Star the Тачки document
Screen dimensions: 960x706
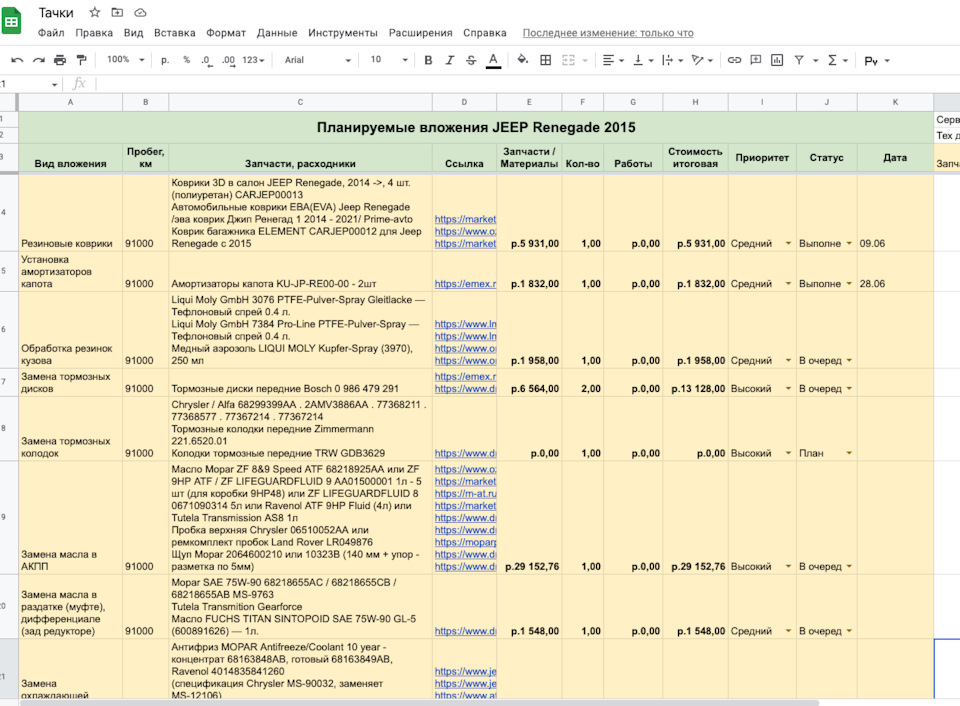pyautogui.click(x=94, y=12)
